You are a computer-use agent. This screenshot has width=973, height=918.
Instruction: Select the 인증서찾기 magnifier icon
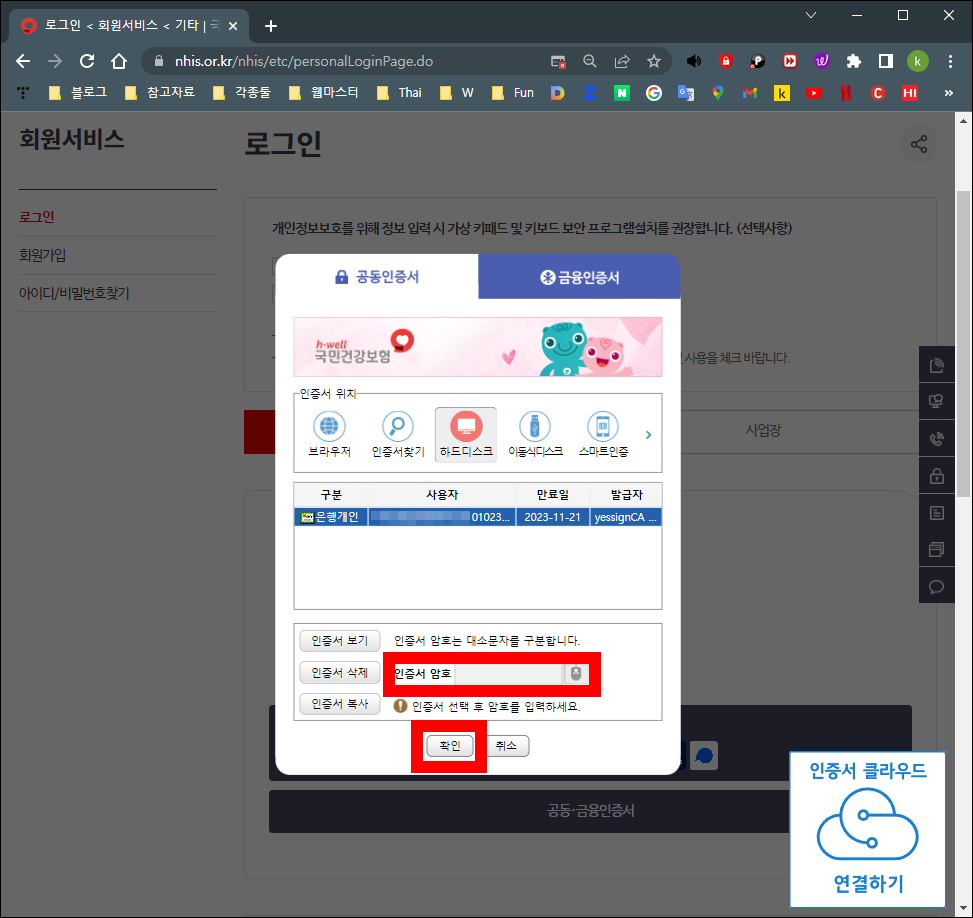coord(397,426)
